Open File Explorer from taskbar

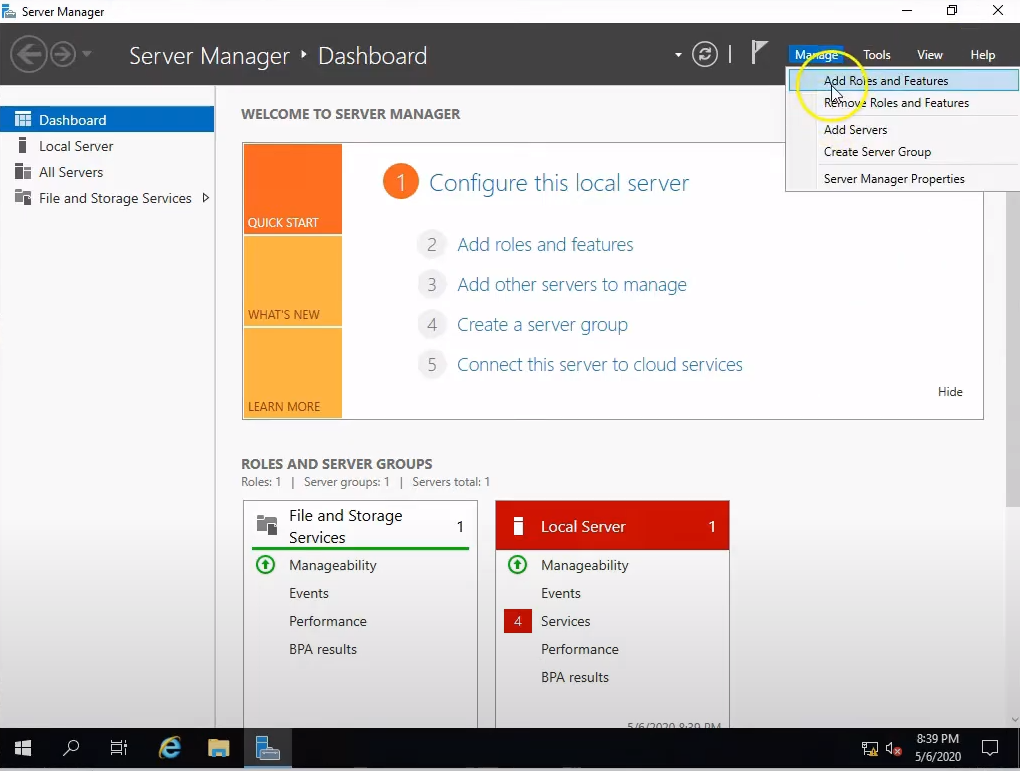point(219,748)
